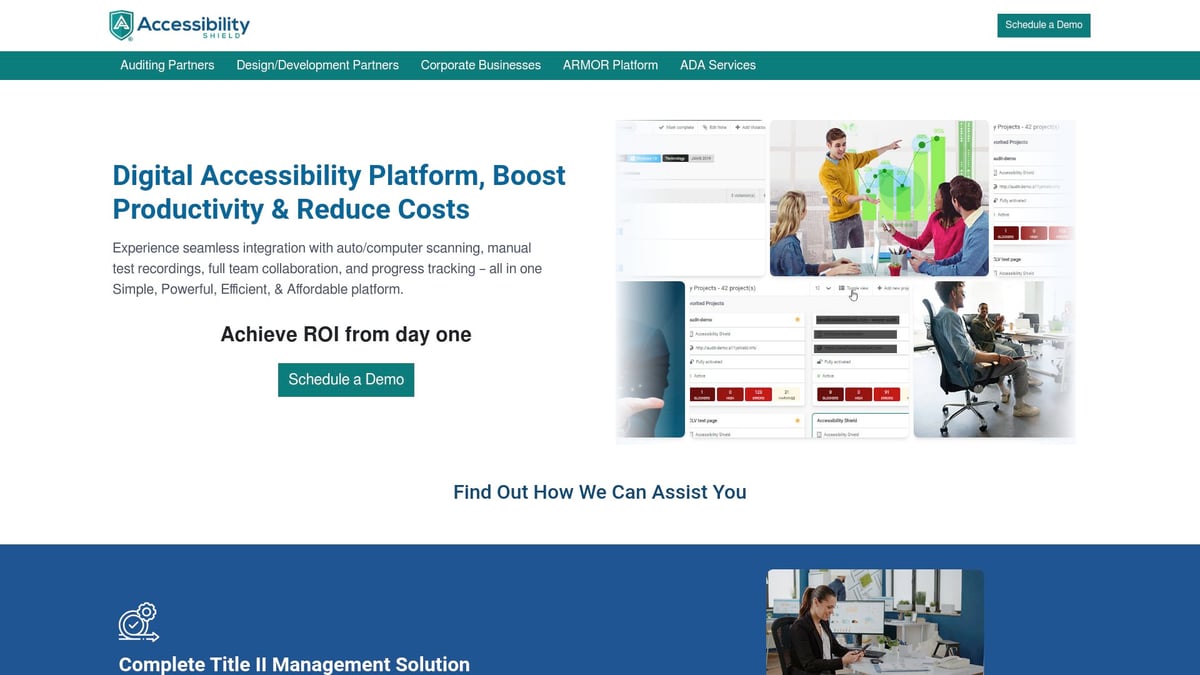Click 'Schedule a Demo' in the top-right header

tap(1043, 25)
